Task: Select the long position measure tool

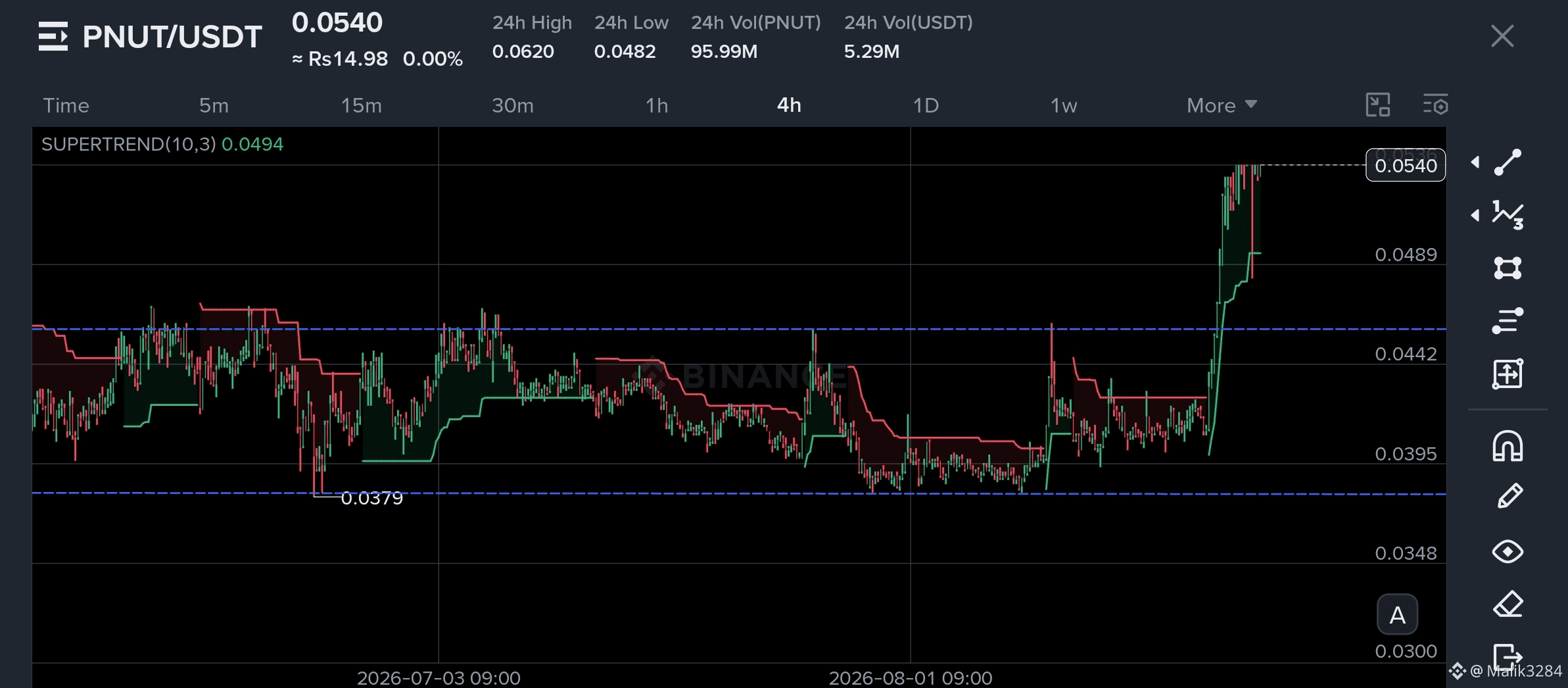Action: coord(1508,374)
